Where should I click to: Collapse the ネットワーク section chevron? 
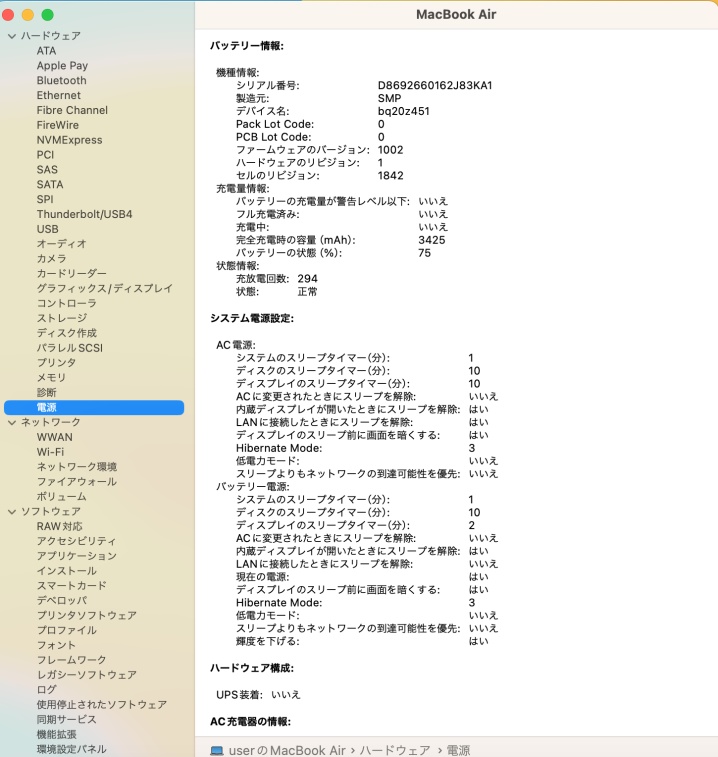point(12,422)
